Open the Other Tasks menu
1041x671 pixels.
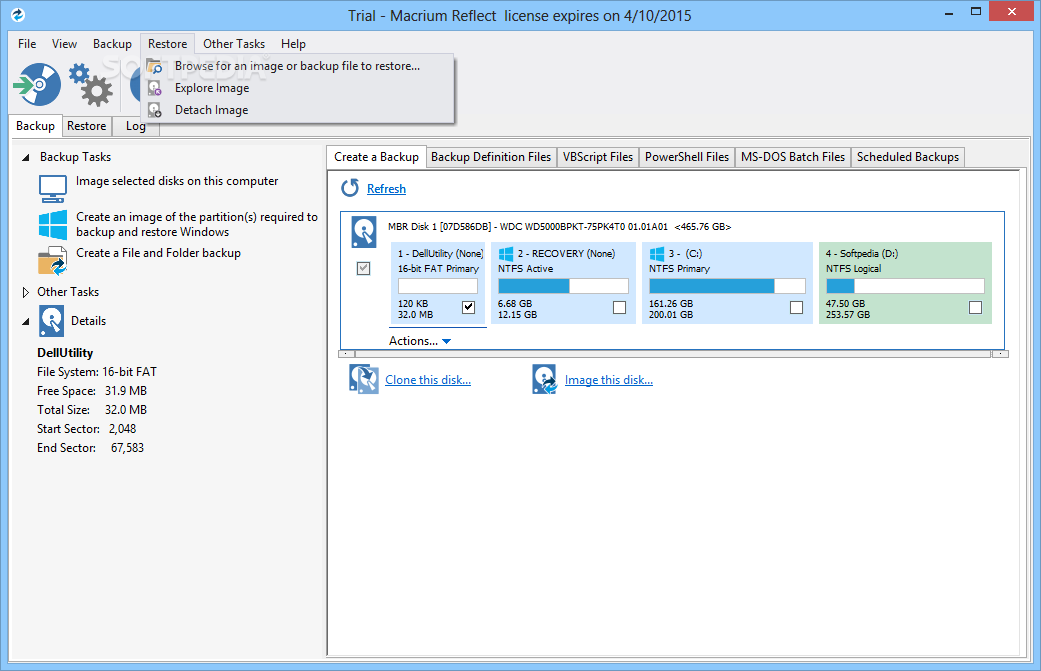[x=234, y=44]
